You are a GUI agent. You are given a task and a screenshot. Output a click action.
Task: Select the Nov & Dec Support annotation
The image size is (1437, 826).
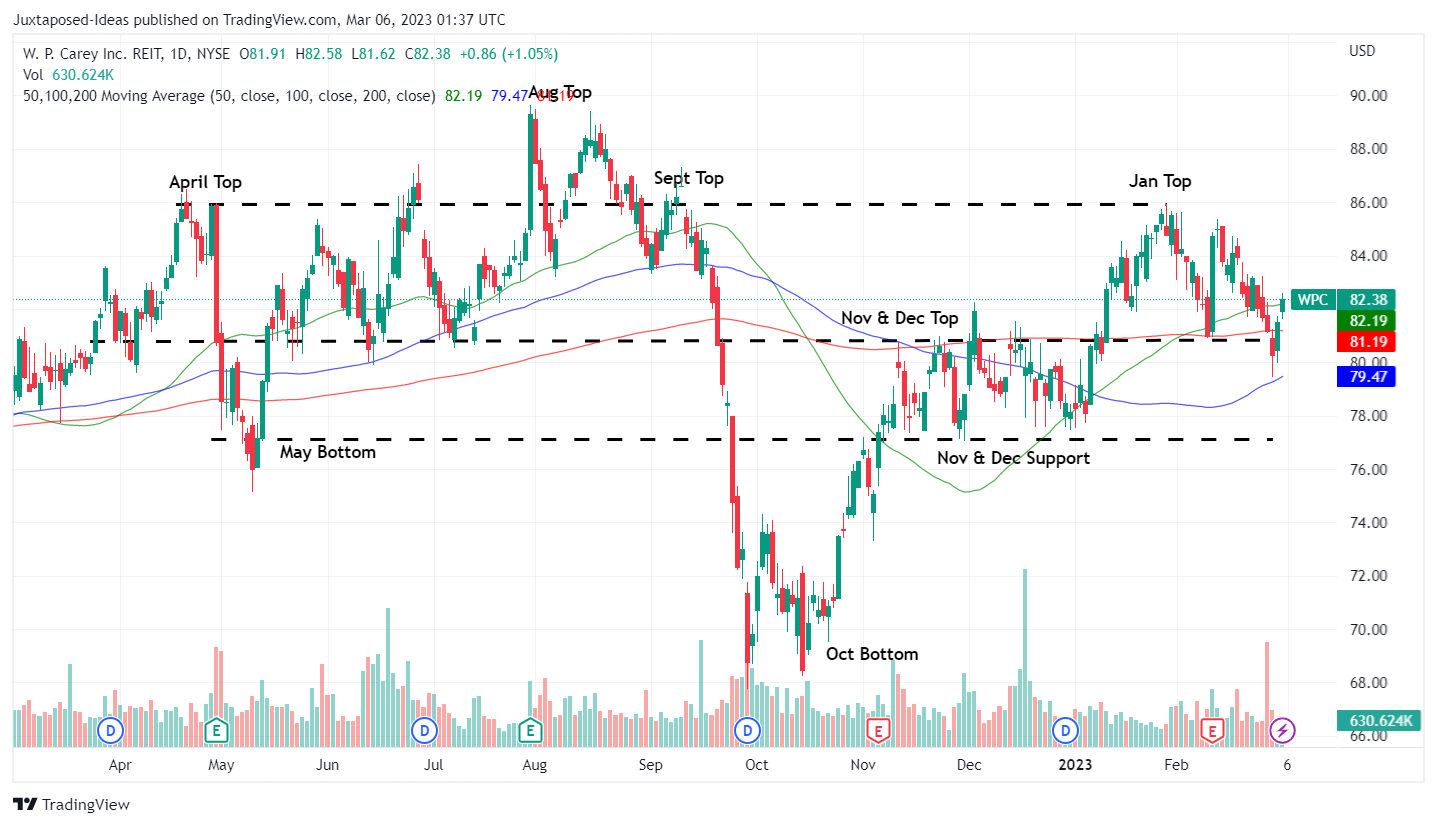pos(1013,458)
